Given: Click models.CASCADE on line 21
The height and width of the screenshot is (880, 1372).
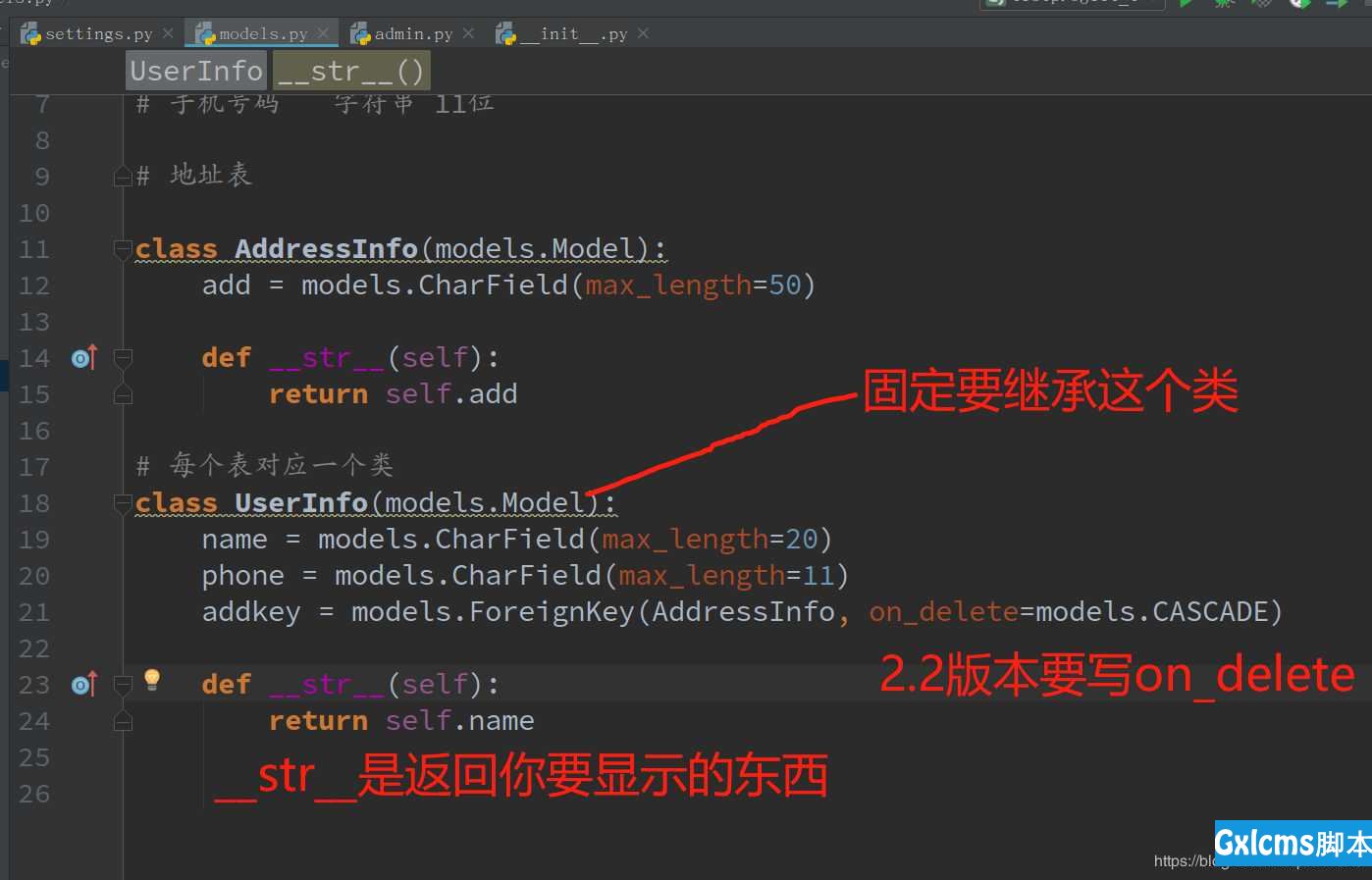Looking at the screenshot, I should 1152,612.
